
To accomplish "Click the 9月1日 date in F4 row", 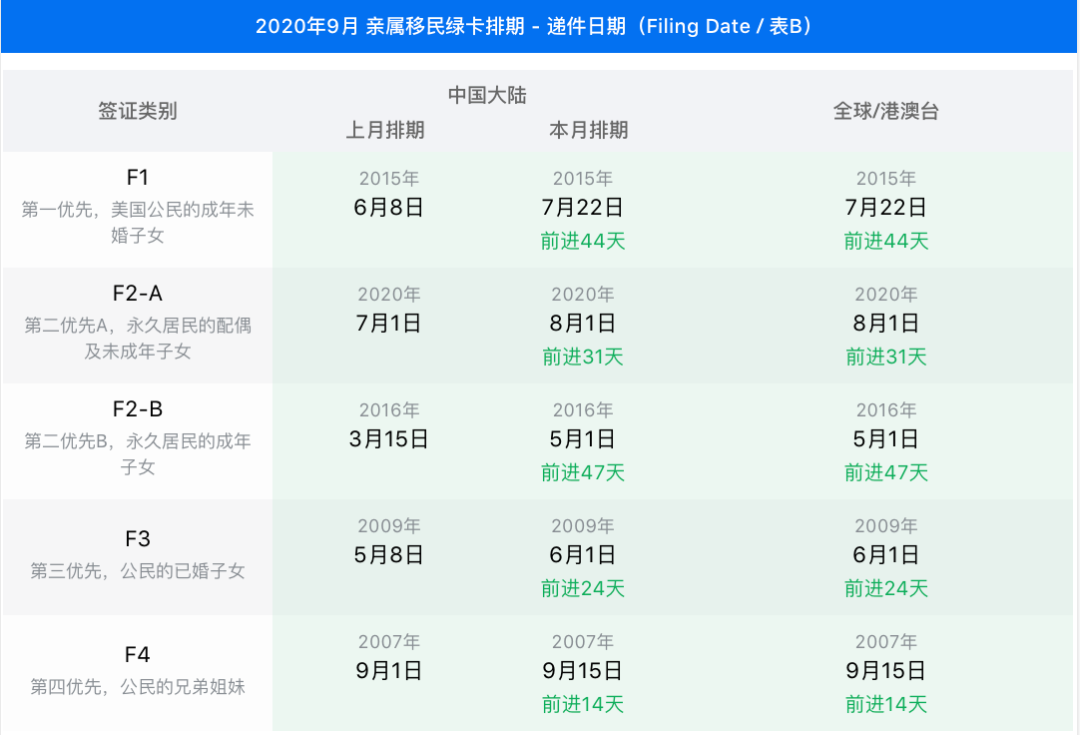I will point(388,670).
